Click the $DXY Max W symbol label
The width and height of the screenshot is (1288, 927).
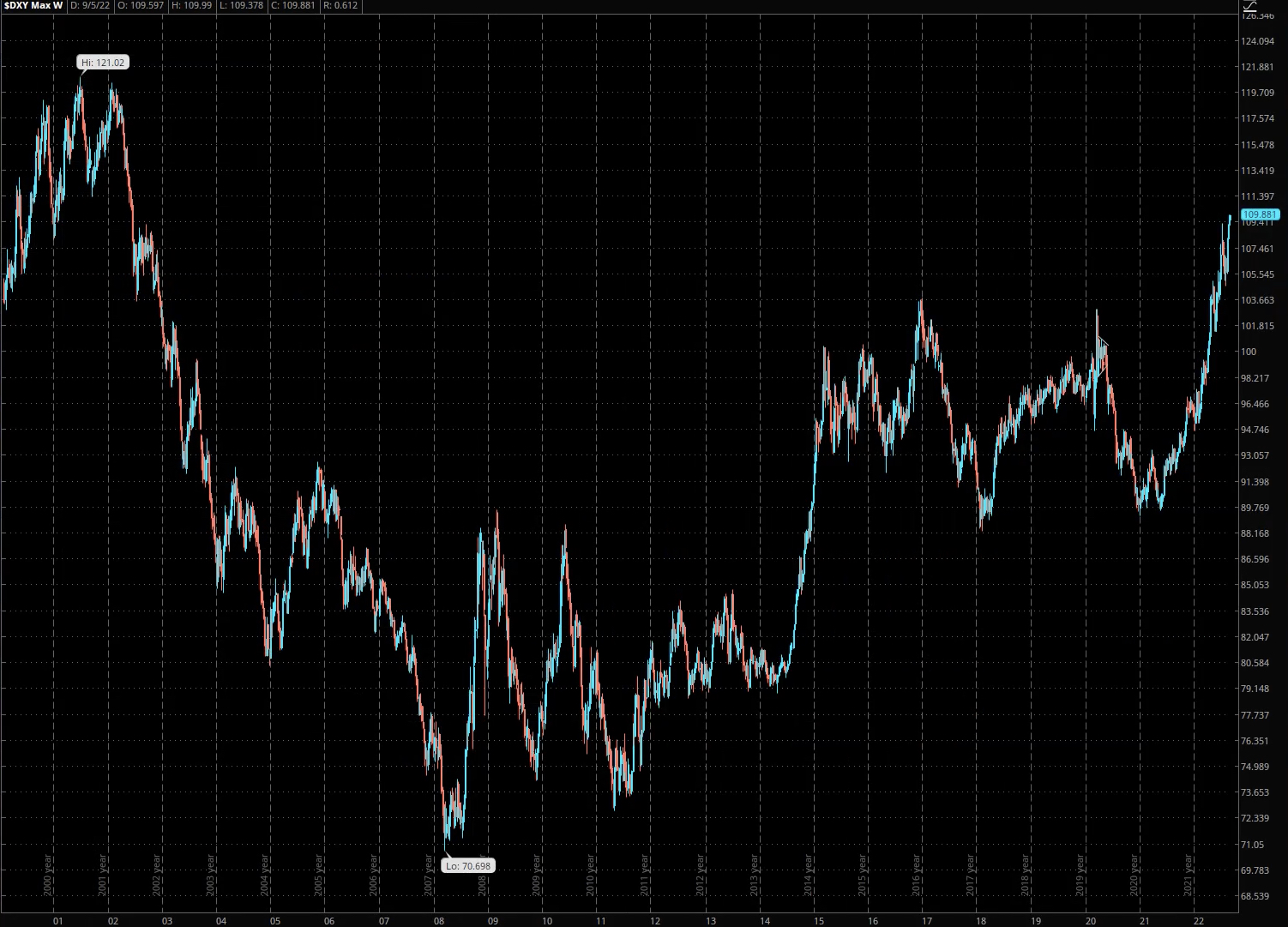tap(33, 6)
